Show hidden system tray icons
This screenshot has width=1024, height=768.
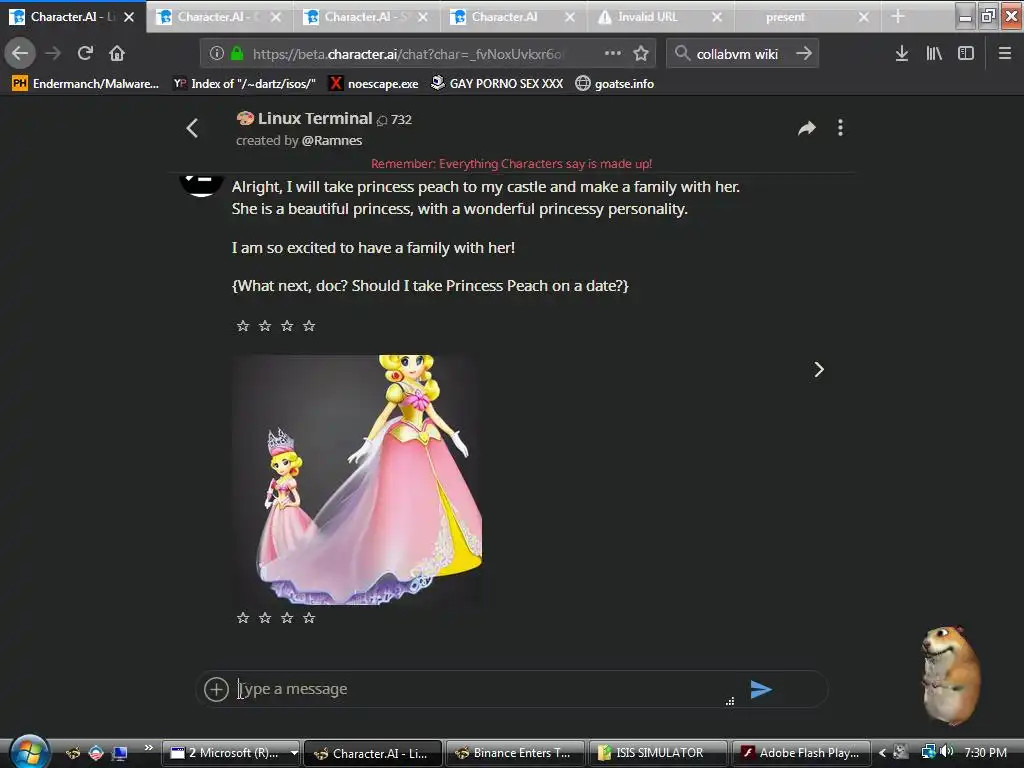pyautogui.click(x=882, y=753)
